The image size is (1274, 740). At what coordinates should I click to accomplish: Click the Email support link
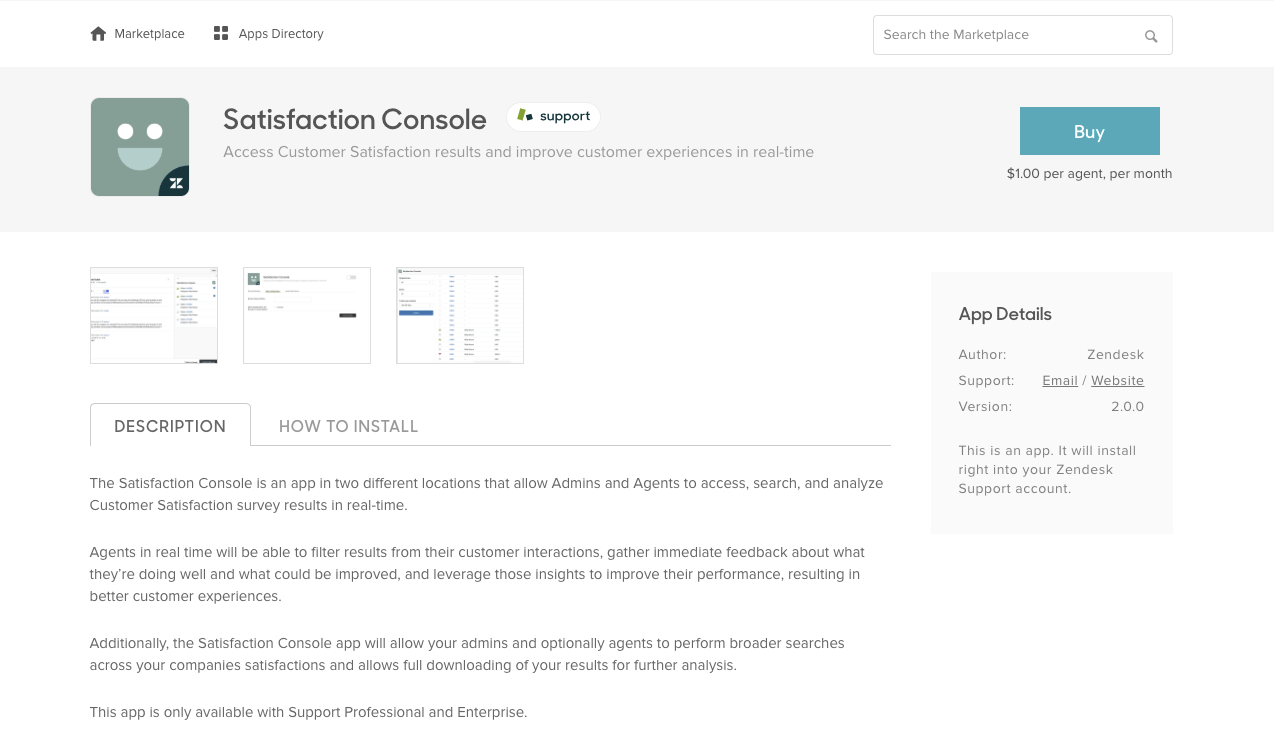click(1060, 381)
